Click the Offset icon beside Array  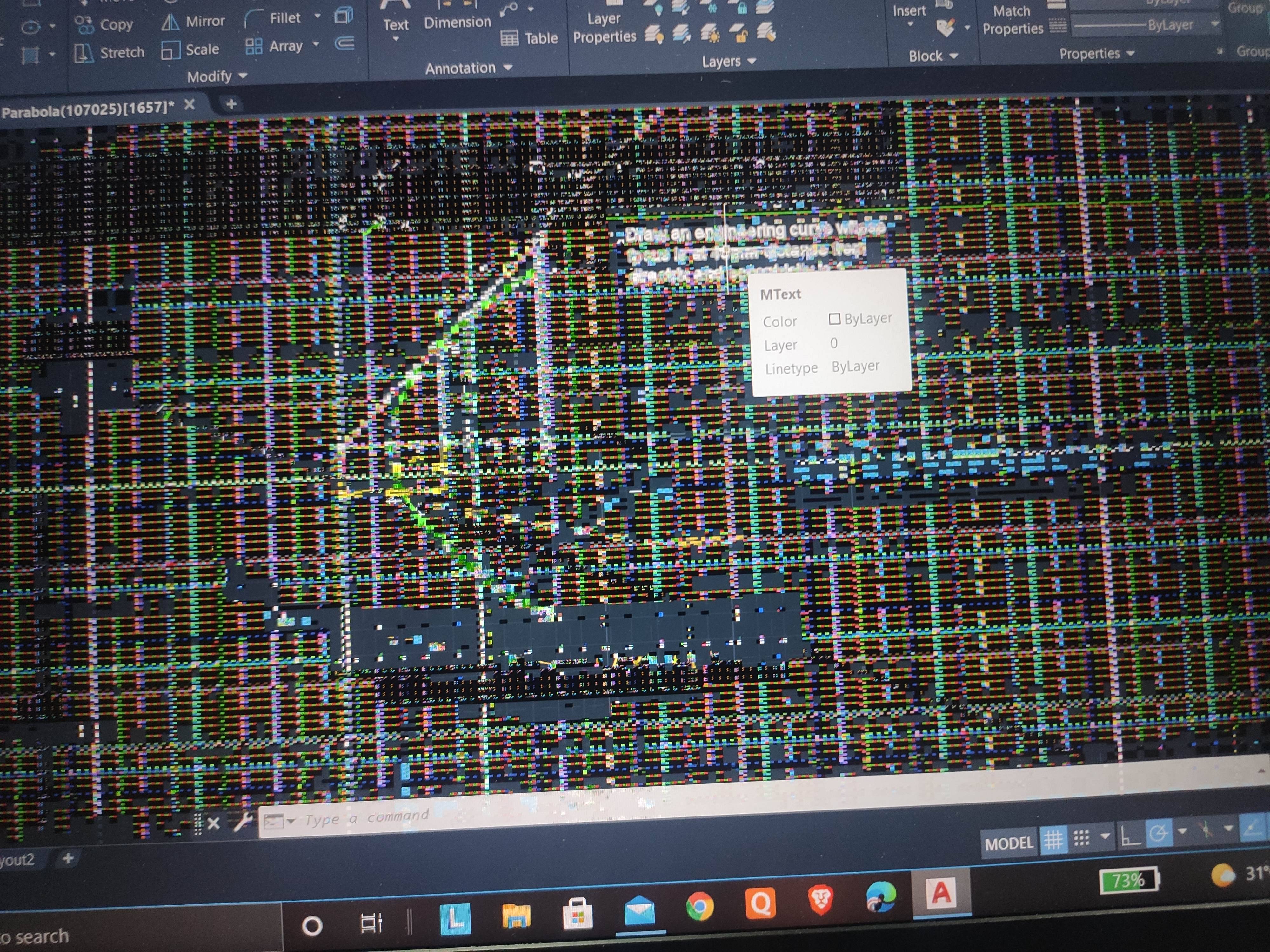pos(344,43)
